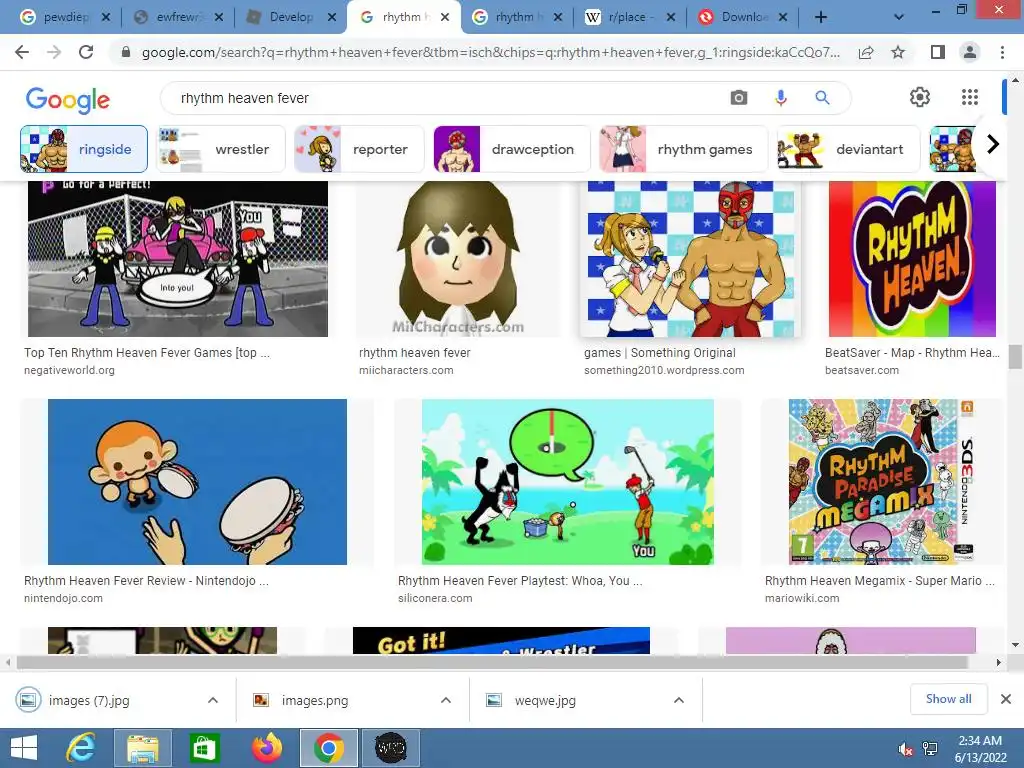Visit negativeworld.org source link

69,370
